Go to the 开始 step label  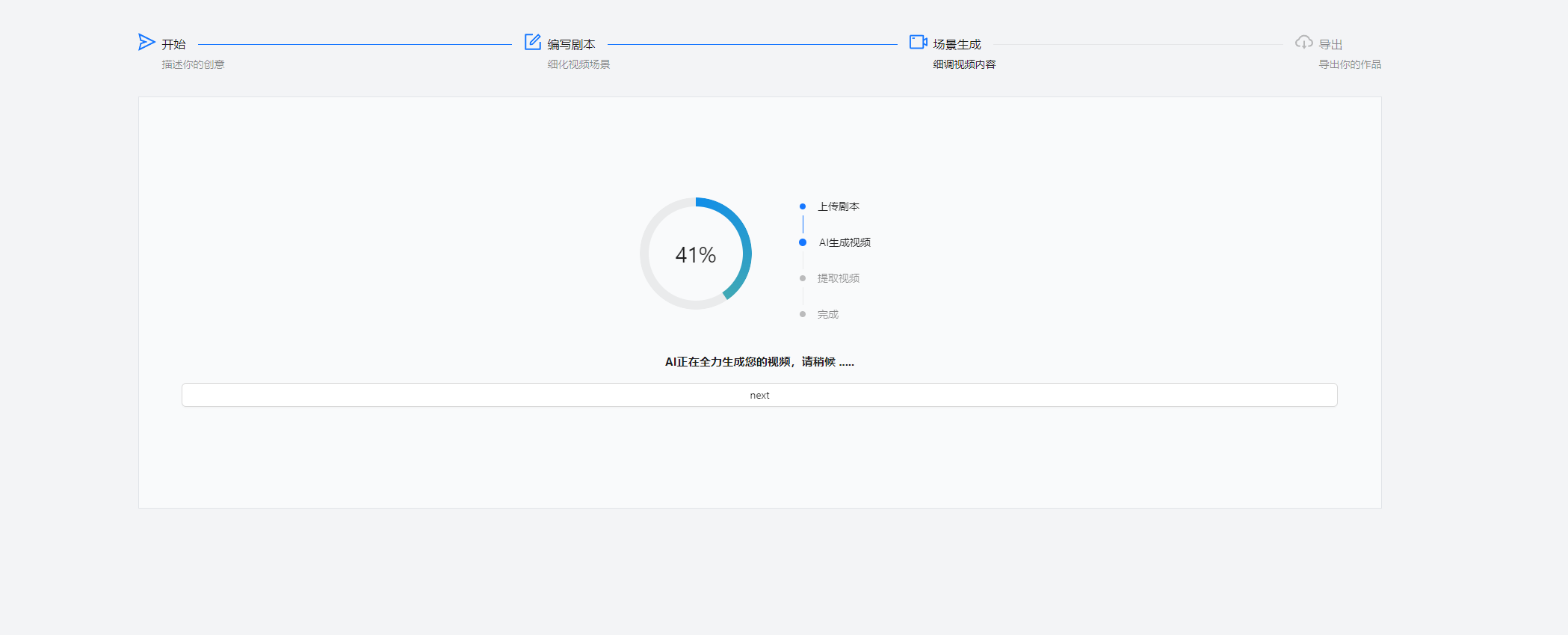pos(174,44)
